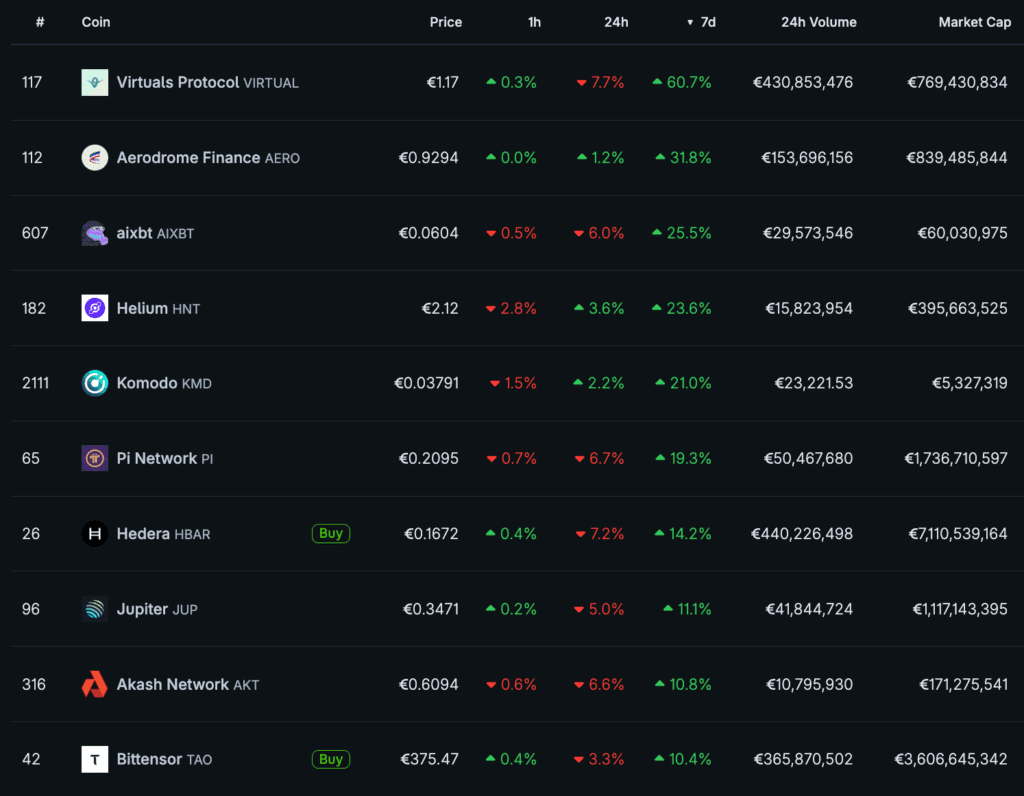
Task: Click the Bittensor TAO logo icon
Action: (94, 759)
